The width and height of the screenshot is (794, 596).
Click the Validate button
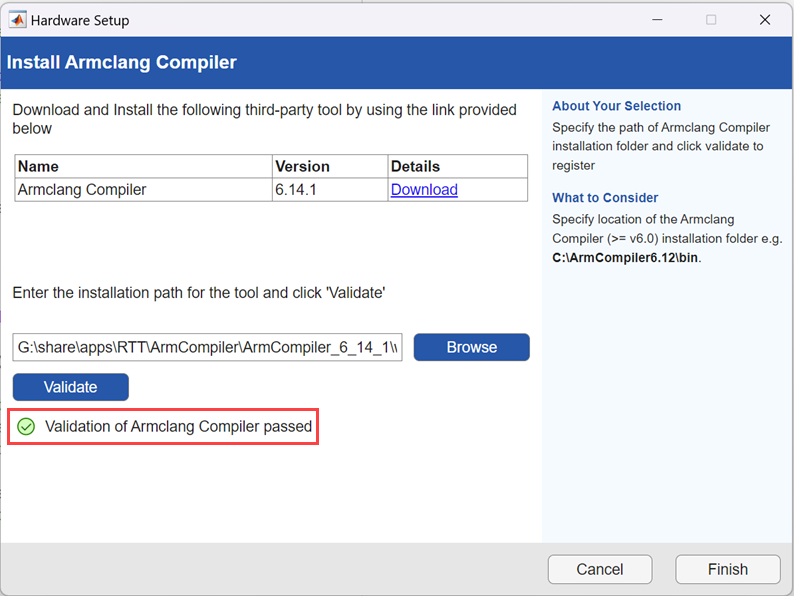click(x=71, y=387)
